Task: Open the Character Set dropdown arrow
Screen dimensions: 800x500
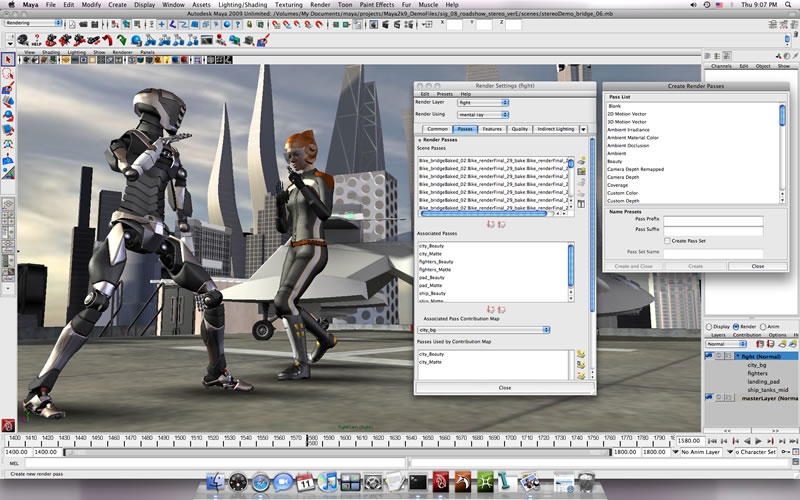Action: tap(730, 452)
